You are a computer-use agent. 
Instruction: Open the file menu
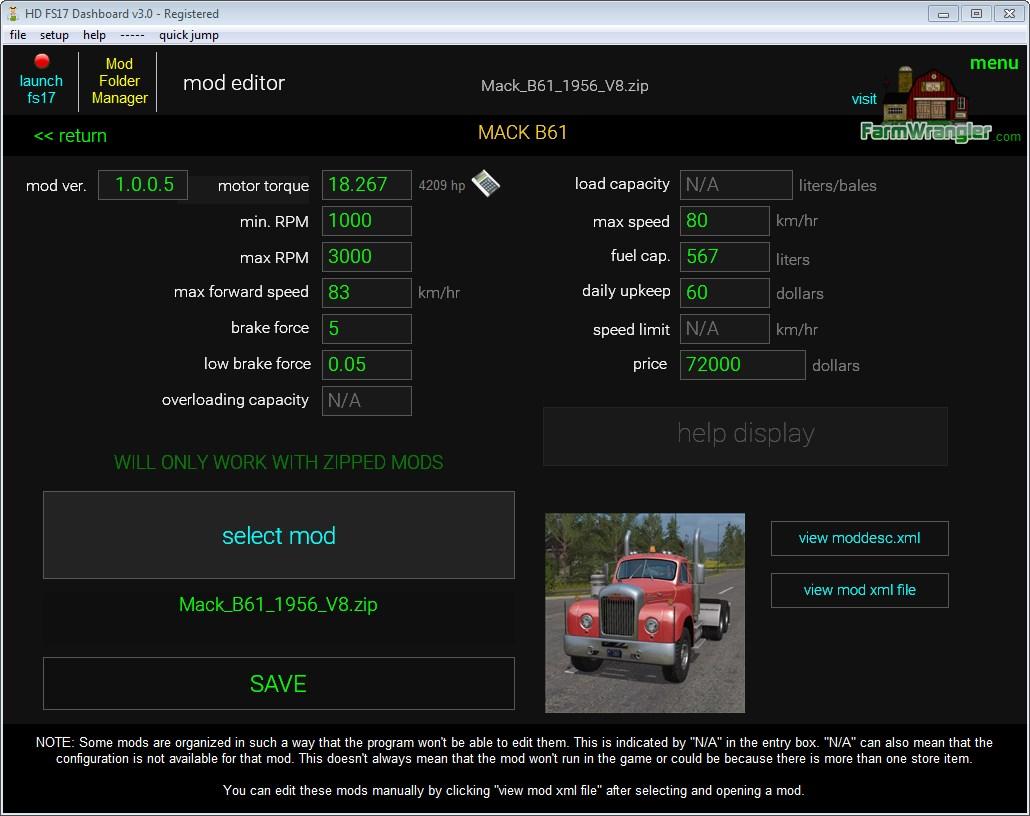click(x=18, y=35)
